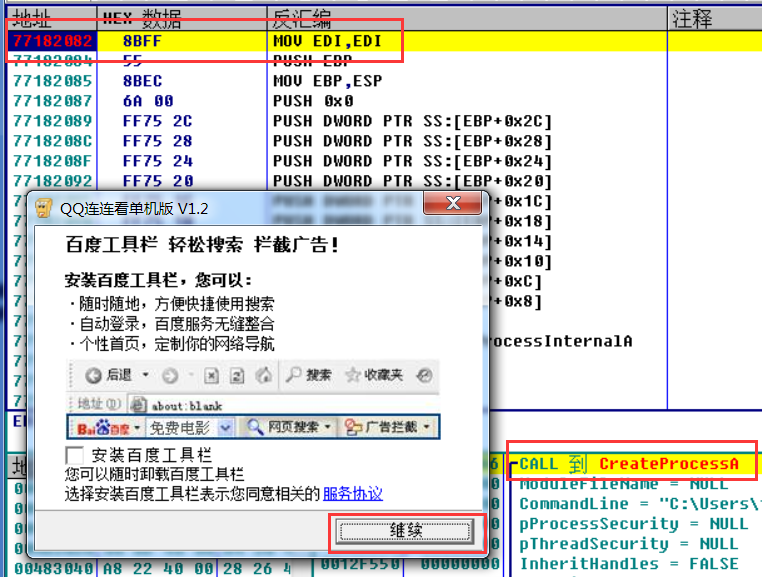Click the stop icon in the browser preview
This screenshot has width=762, height=577.
(211, 376)
